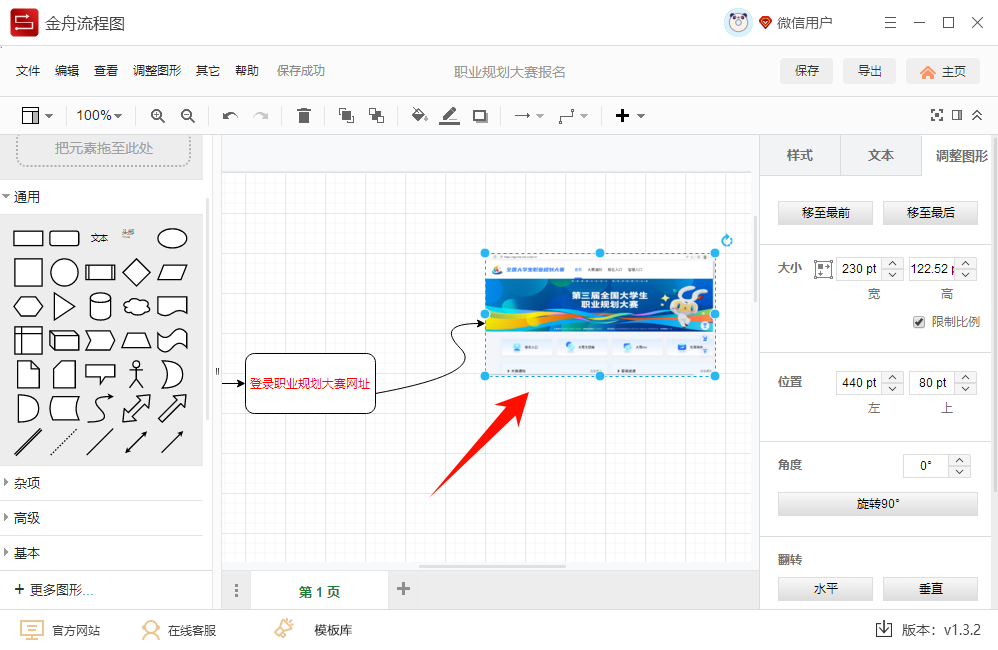Uncheck the 限制比例 checkbox
This screenshot has width=998, height=650.
pyautogui.click(x=917, y=321)
